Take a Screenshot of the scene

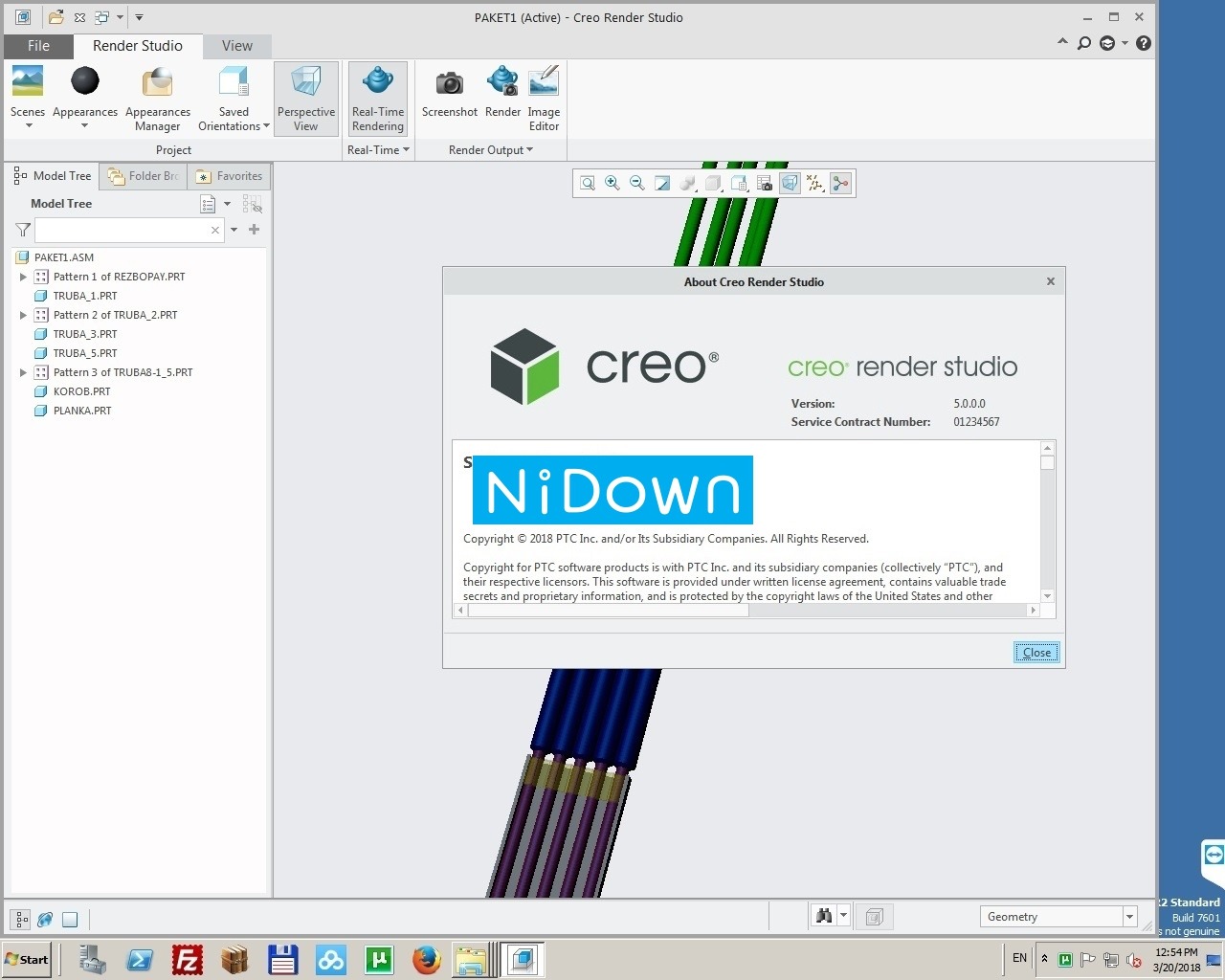(x=450, y=92)
